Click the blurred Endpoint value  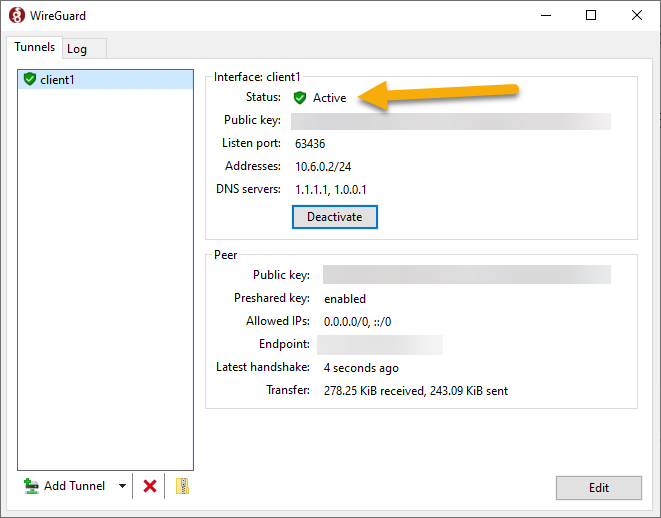pos(380,345)
